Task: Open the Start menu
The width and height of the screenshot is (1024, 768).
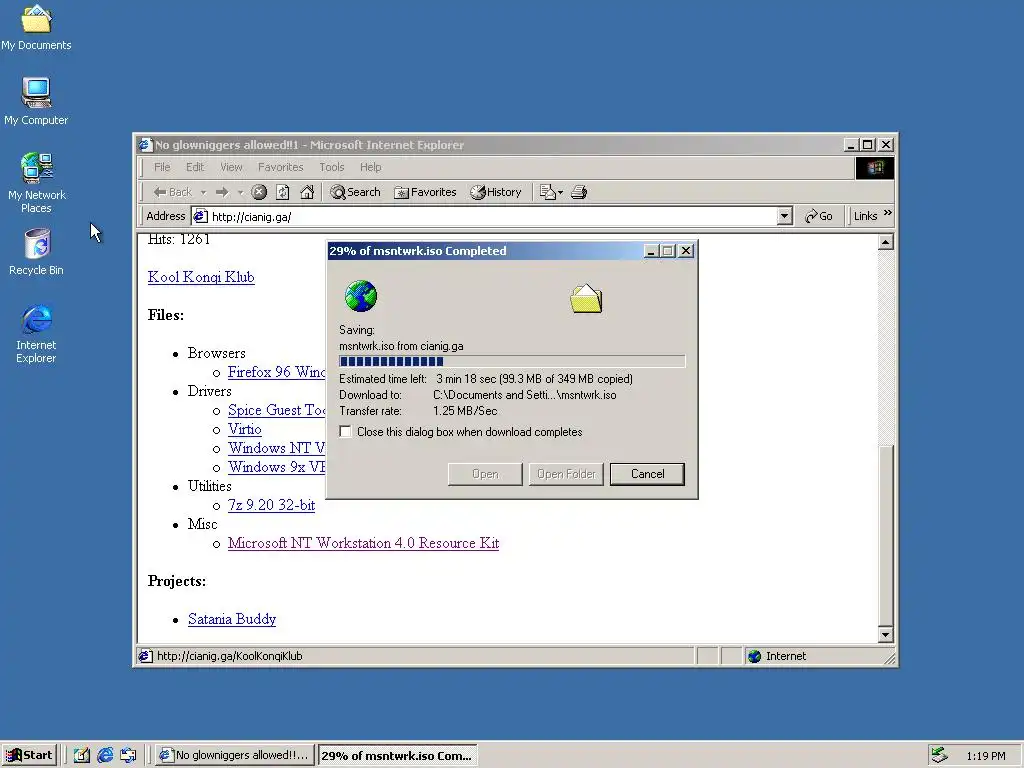Action: tap(29, 756)
